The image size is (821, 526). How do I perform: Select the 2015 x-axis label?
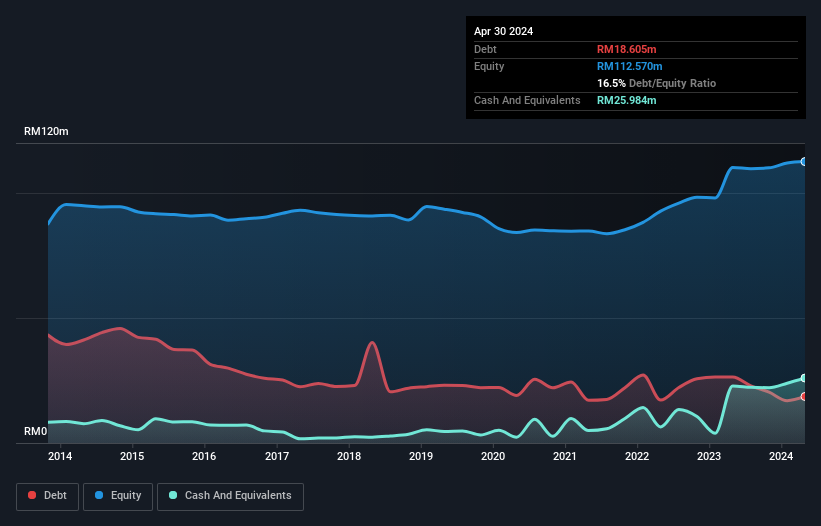(x=132, y=456)
